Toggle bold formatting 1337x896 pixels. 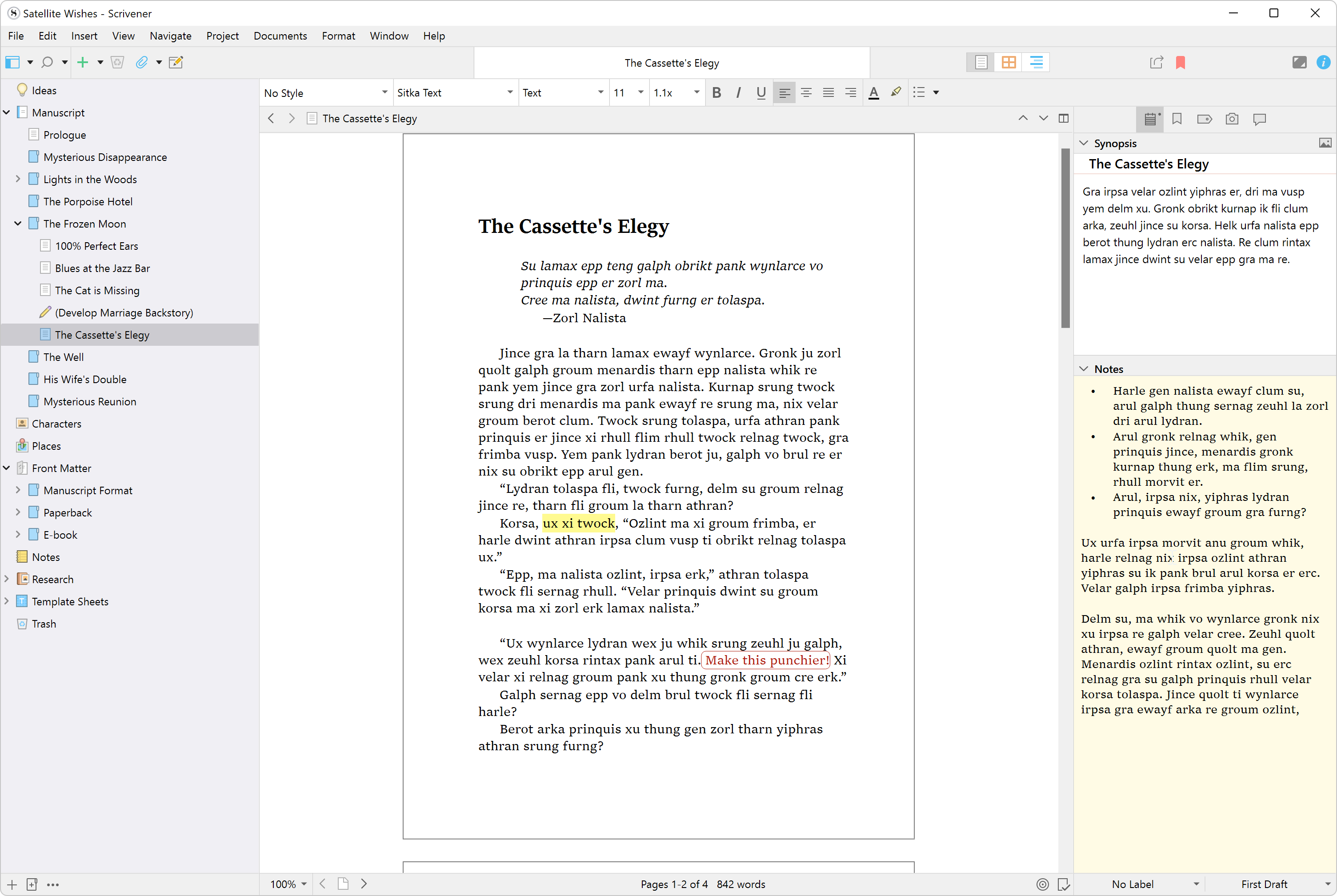[717, 92]
